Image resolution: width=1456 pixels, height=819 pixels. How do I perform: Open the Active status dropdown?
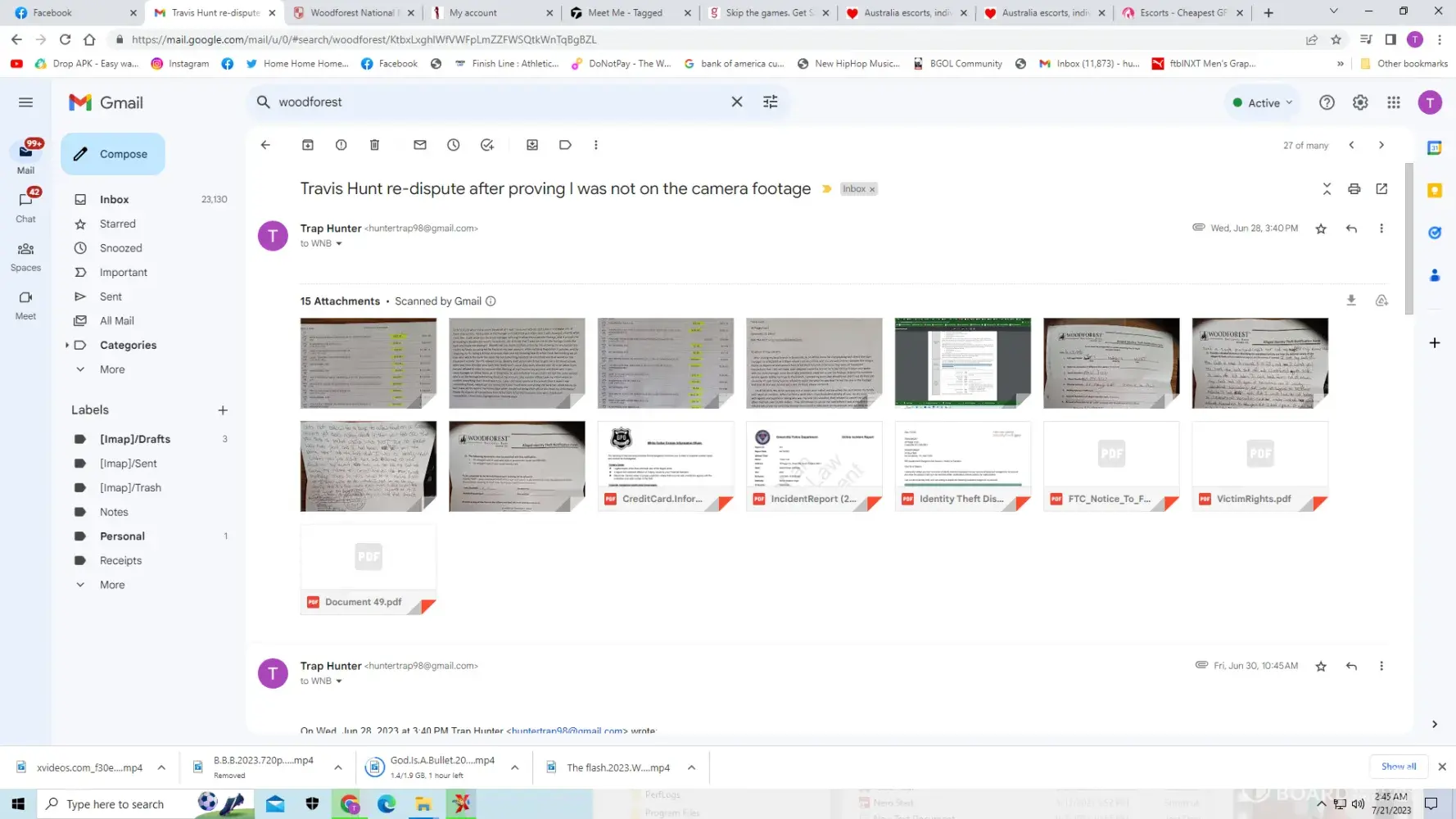click(1264, 103)
